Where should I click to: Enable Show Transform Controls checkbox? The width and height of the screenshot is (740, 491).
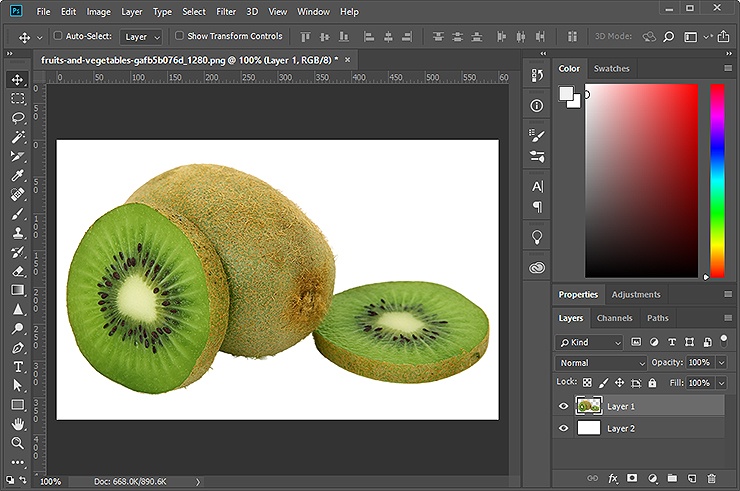click(x=179, y=36)
